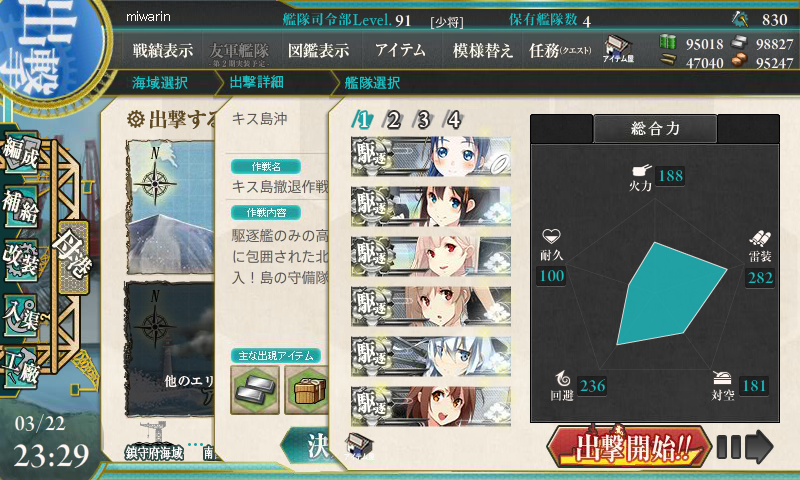Go back to 出撃詳細 breadcrumb step

point(256,82)
